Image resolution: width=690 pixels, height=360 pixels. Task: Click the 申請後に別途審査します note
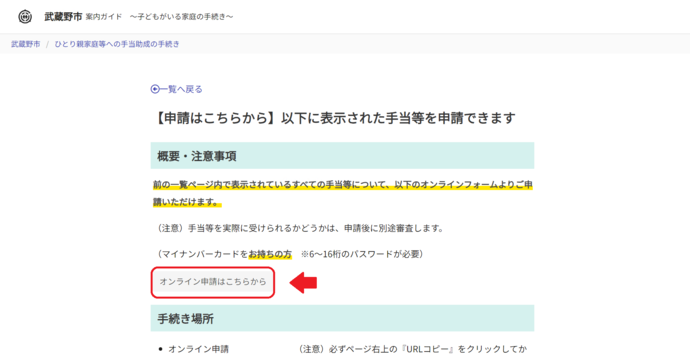pyautogui.click(x=394, y=228)
